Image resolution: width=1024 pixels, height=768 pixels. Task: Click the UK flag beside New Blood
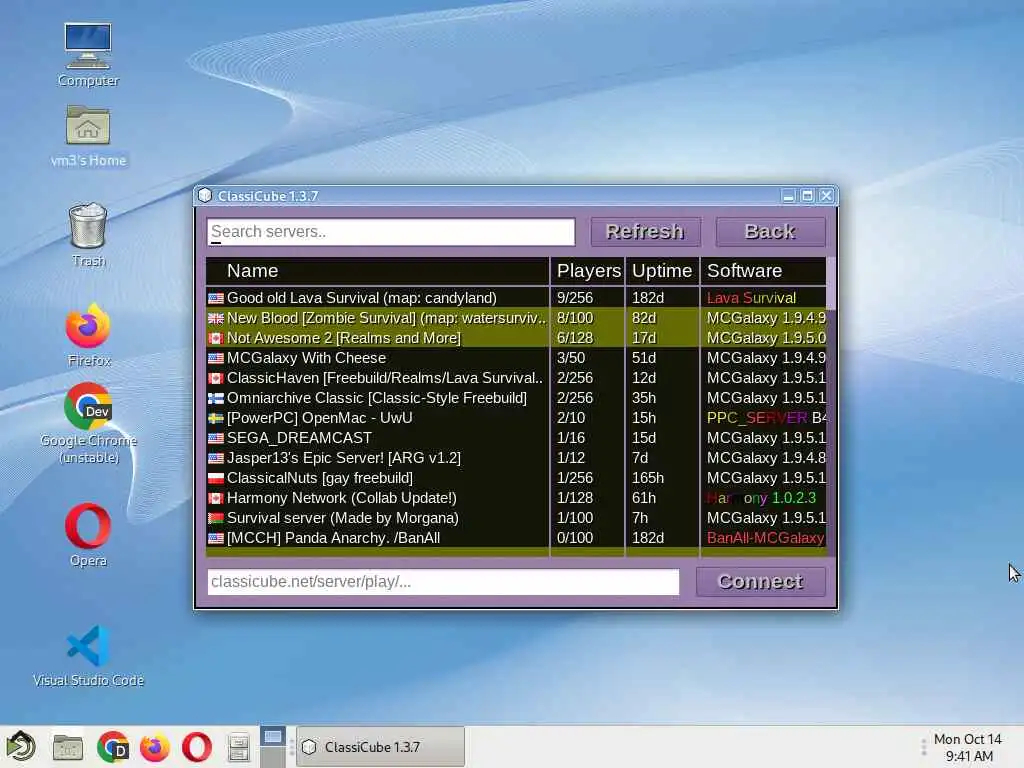point(216,319)
